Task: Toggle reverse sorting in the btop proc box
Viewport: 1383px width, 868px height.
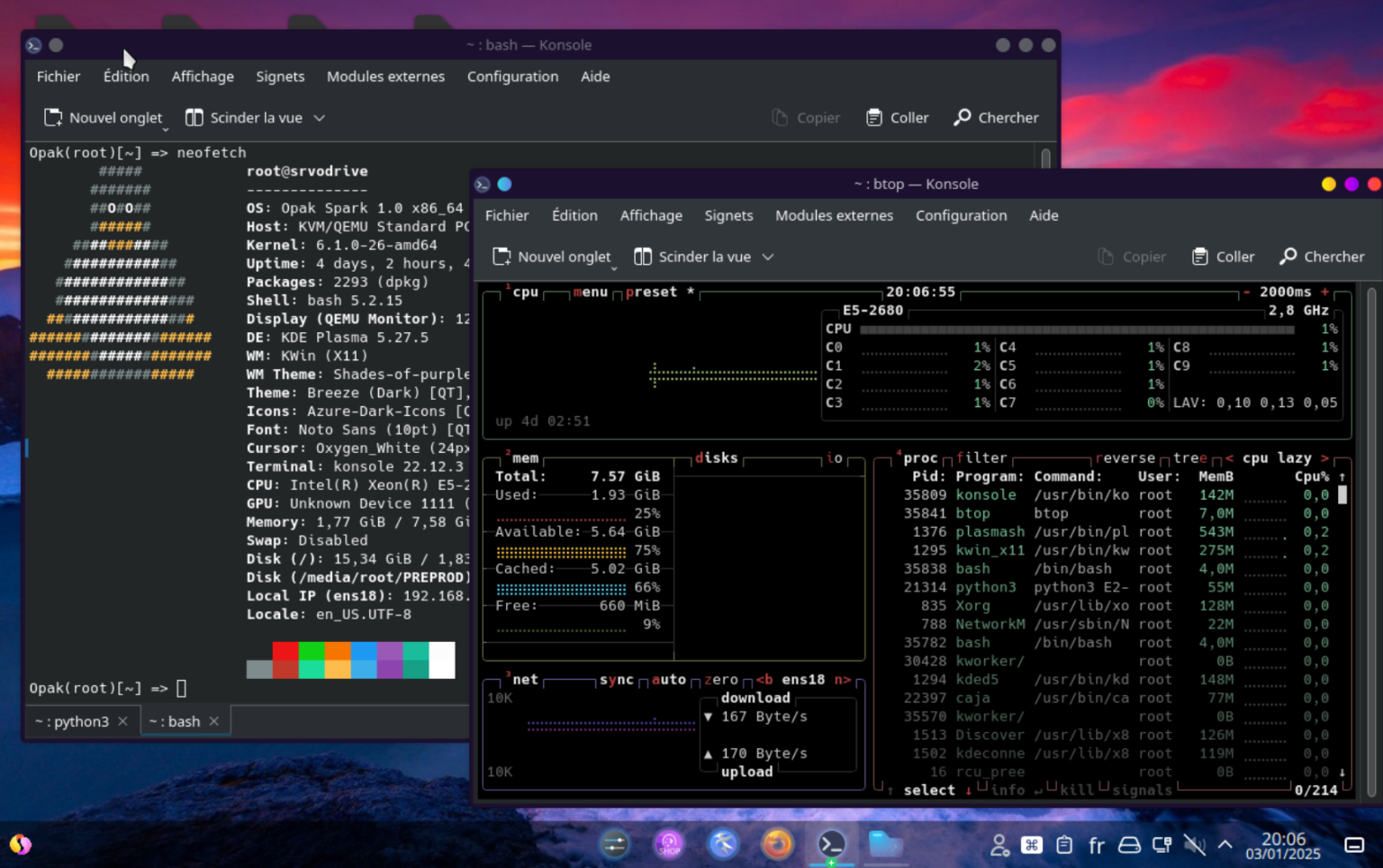Action: [x=1125, y=457]
